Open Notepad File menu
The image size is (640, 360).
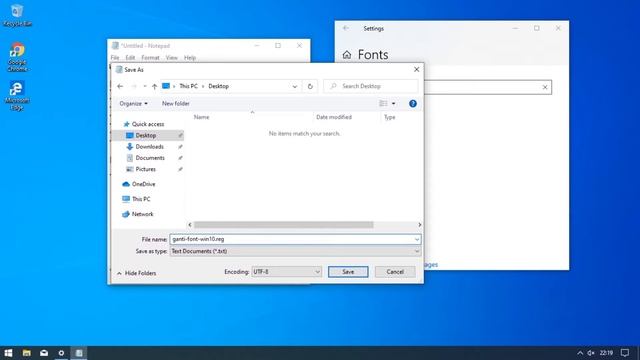tap(115, 58)
